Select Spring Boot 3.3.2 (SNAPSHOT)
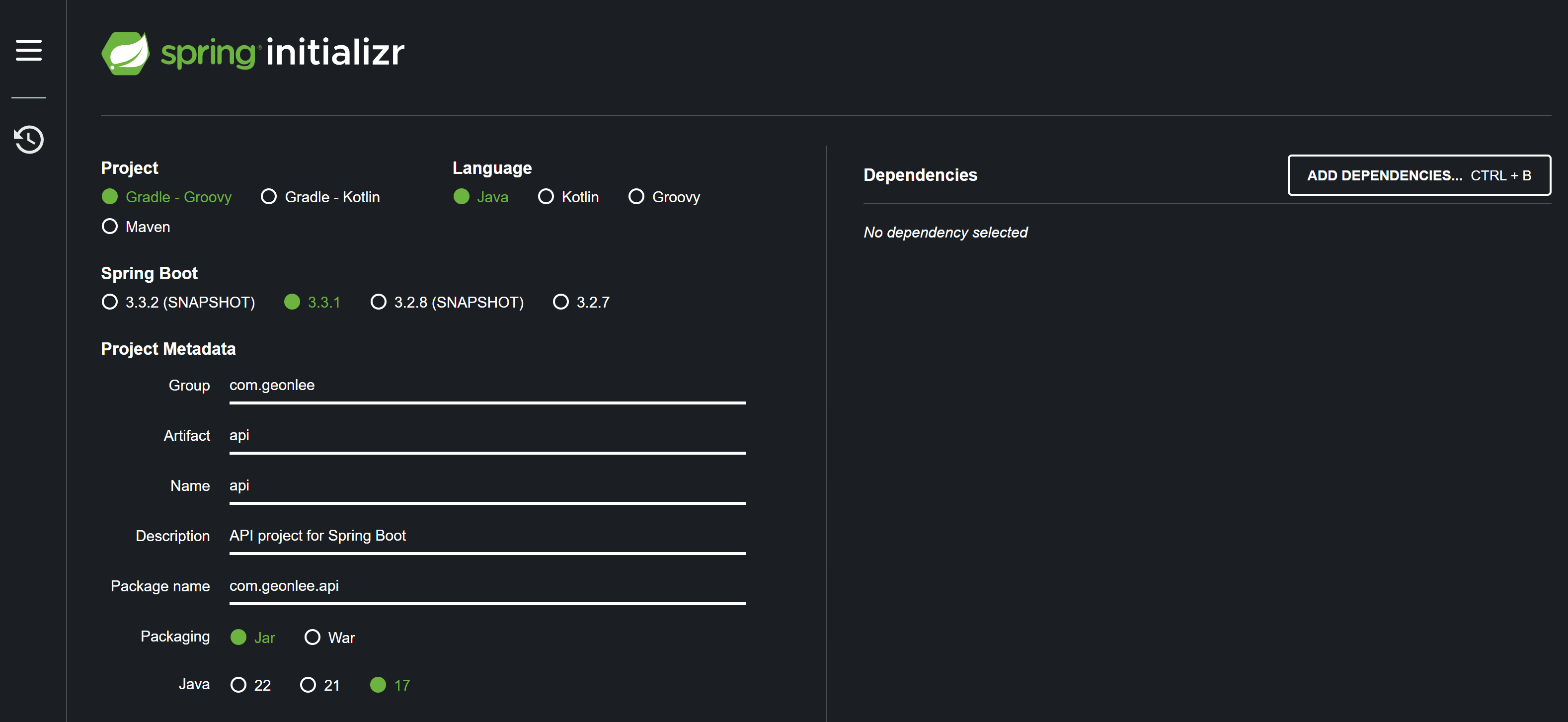This screenshot has width=1568, height=722. click(110, 302)
